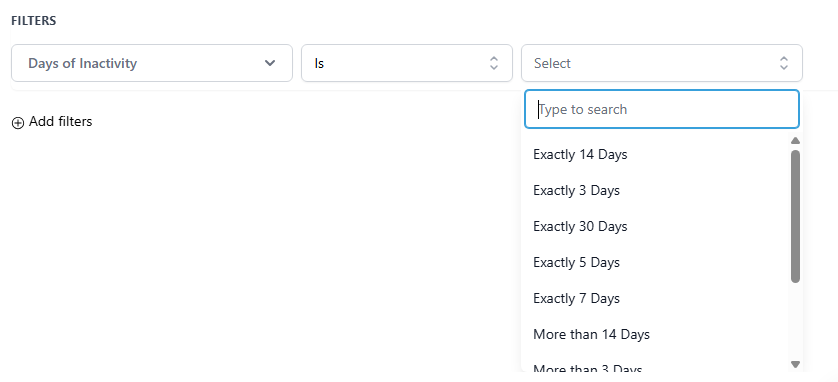Click the plus circle icon beside Add filters

point(18,123)
